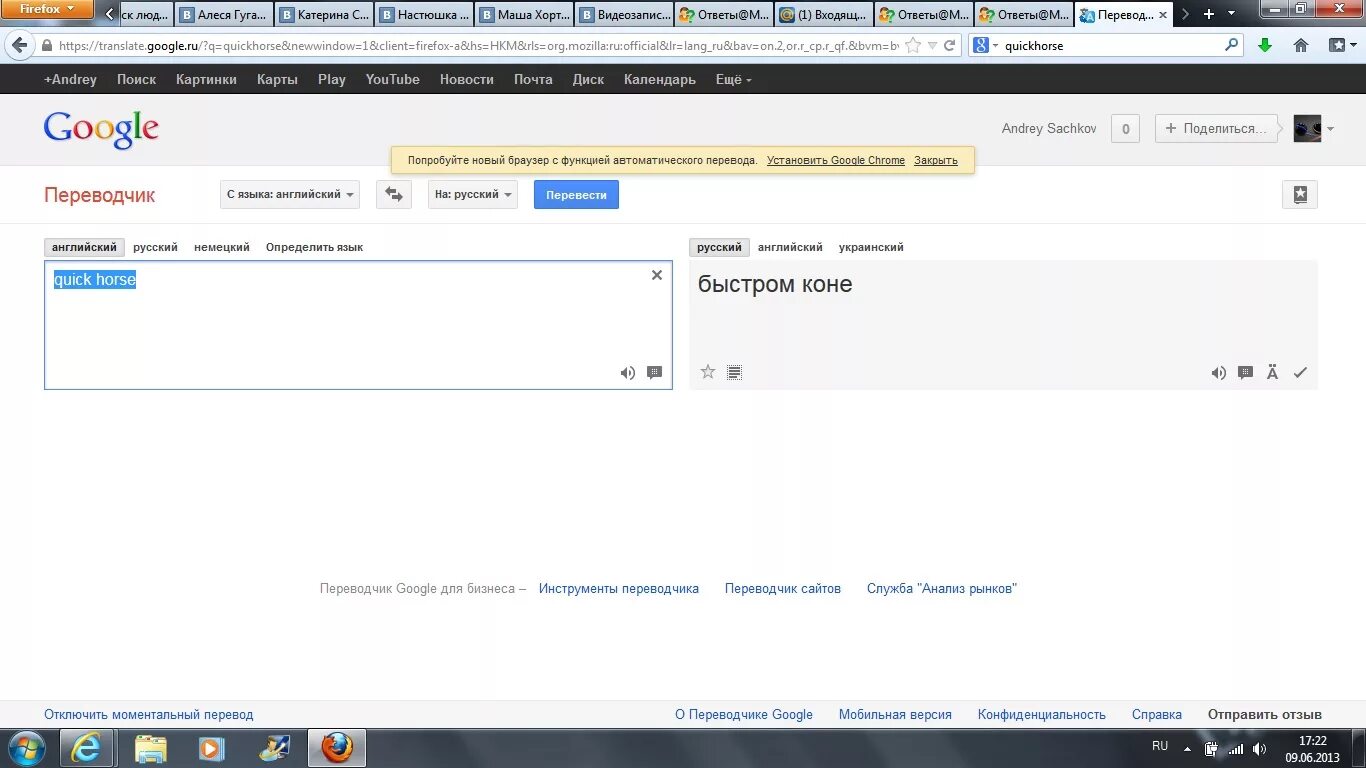
Task: Click Отключить моментальный перевод link
Action: [x=149, y=714]
